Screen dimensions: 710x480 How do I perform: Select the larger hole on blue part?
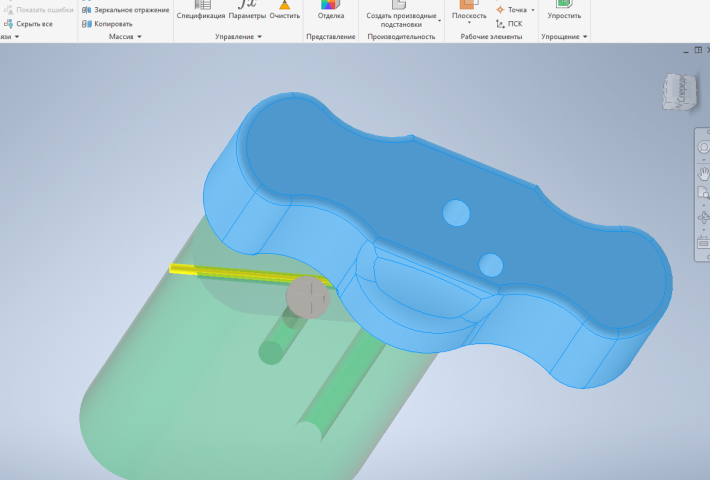click(456, 213)
